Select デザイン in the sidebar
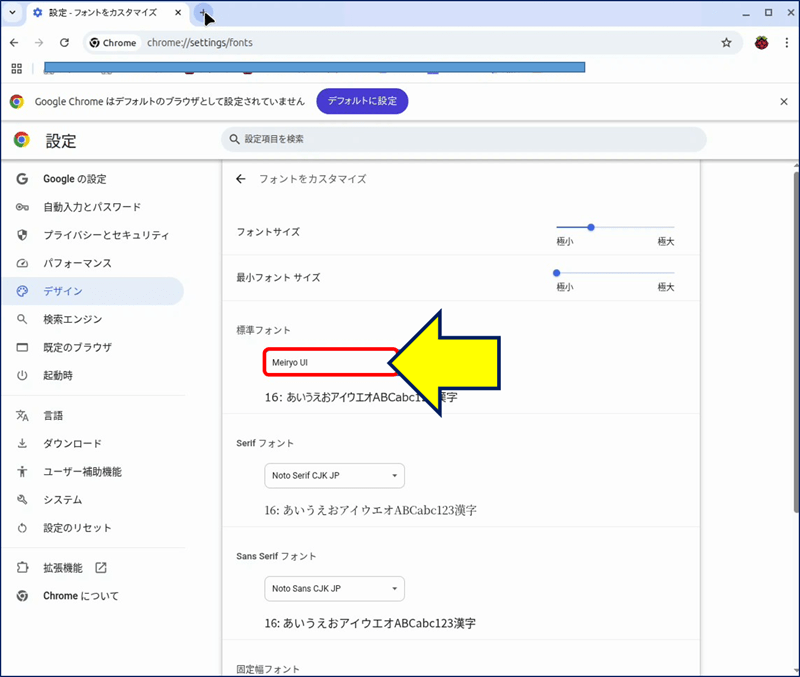This screenshot has width=800, height=677. pyautogui.click(x=93, y=291)
